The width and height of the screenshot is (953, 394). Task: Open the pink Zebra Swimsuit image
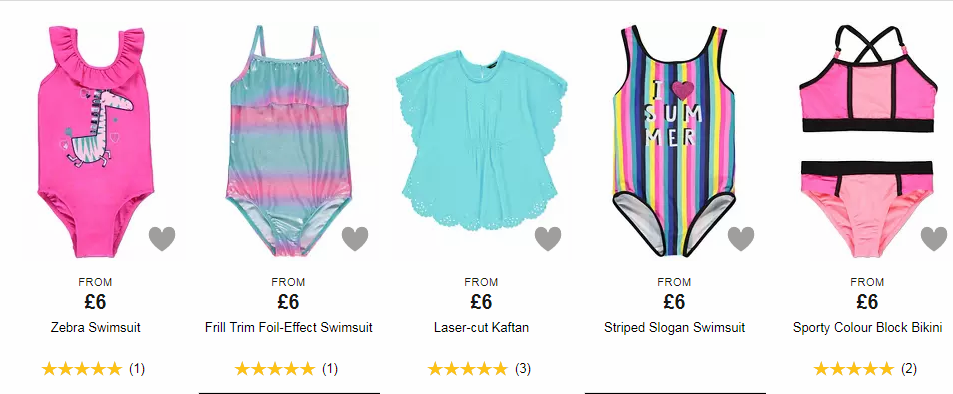pos(95,141)
